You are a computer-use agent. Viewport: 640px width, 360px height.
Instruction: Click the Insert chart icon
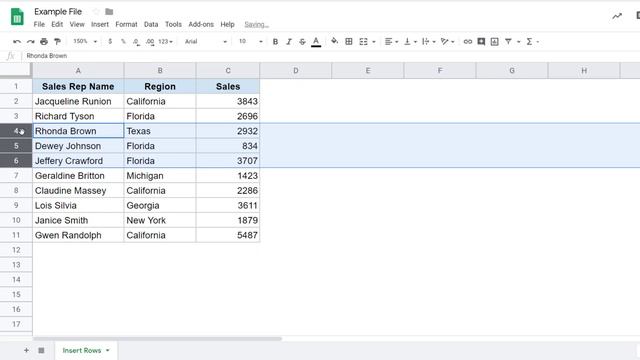tap(495, 42)
